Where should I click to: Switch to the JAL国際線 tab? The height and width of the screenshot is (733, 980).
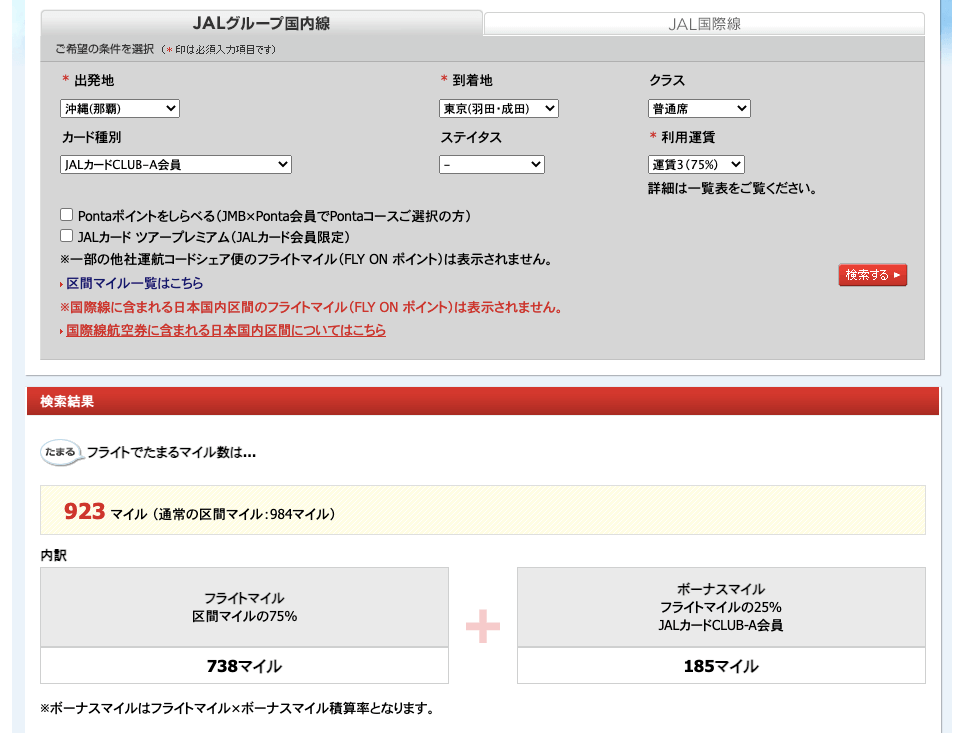pos(704,24)
